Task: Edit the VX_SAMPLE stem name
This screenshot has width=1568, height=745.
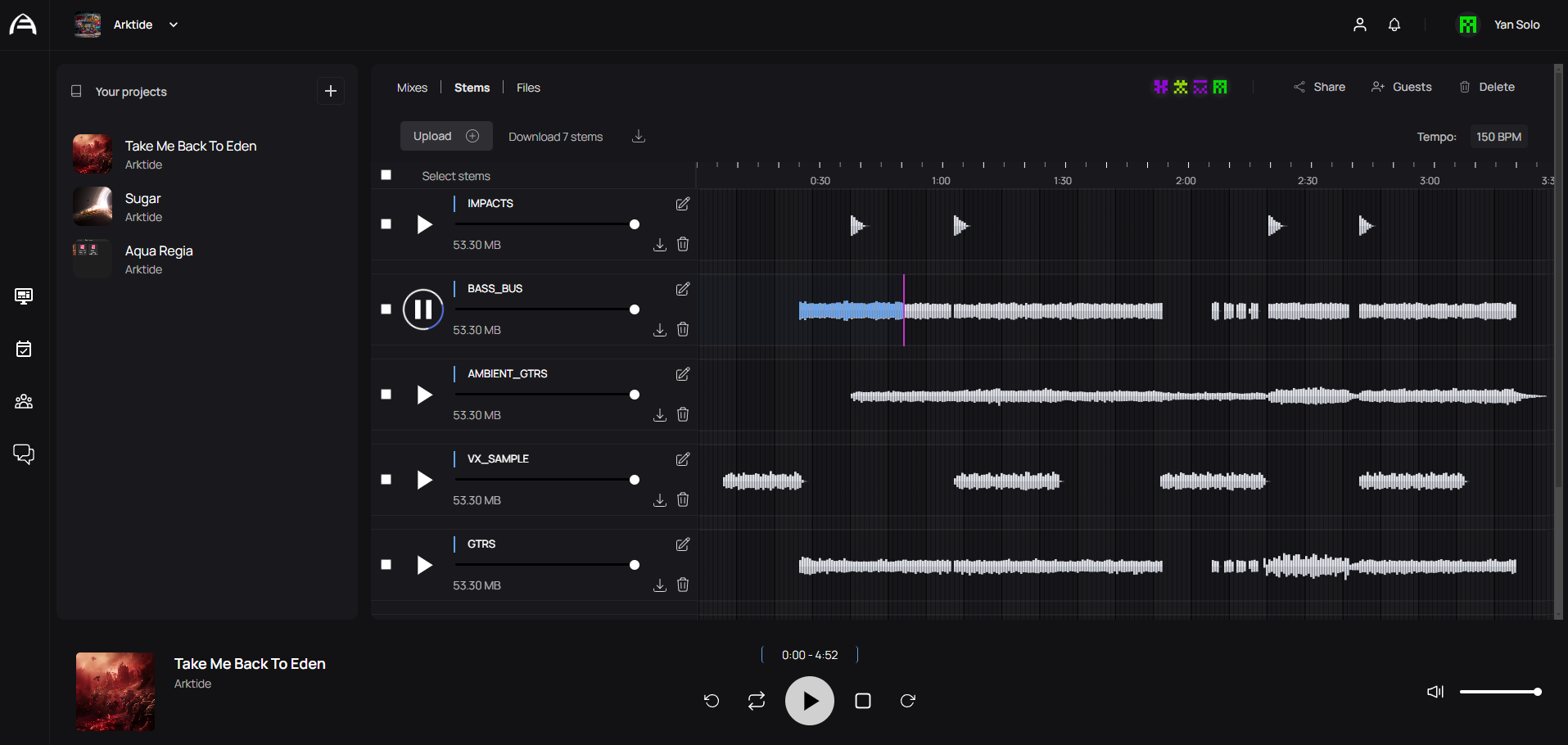Action: pyautogui.click(x=683, y=459)
